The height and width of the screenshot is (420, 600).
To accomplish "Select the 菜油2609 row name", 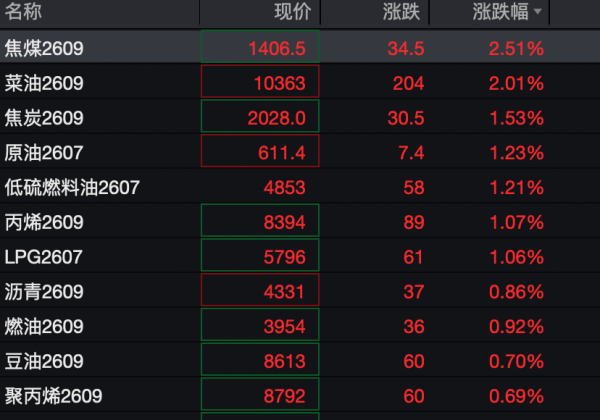I will point(44,83).
